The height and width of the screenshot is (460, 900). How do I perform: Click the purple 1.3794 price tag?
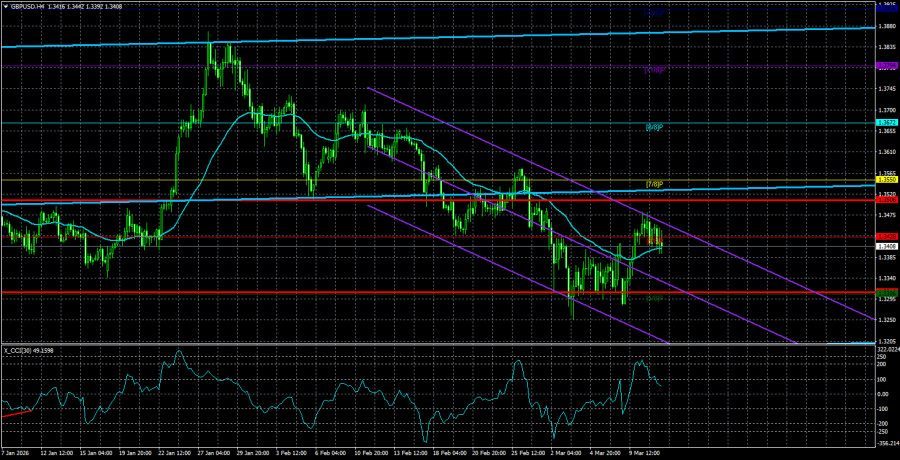886,66
